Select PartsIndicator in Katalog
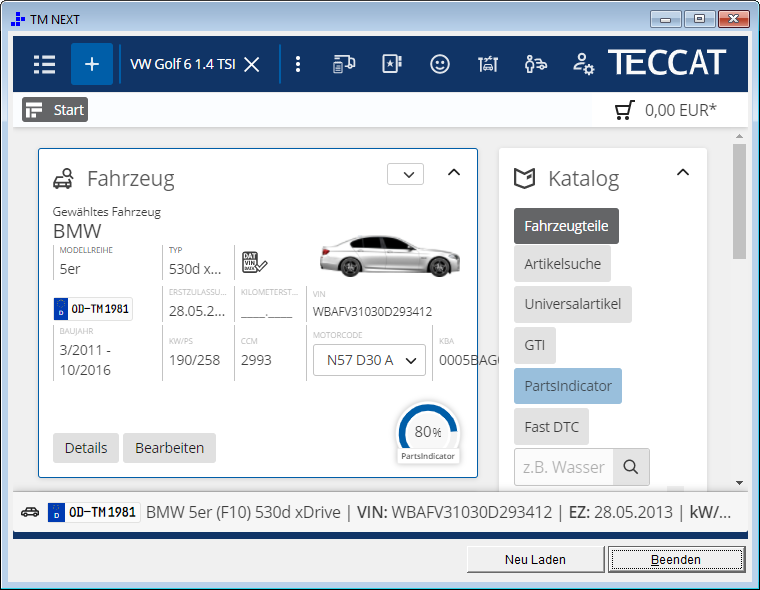760x590 pixels. point(568,386)
